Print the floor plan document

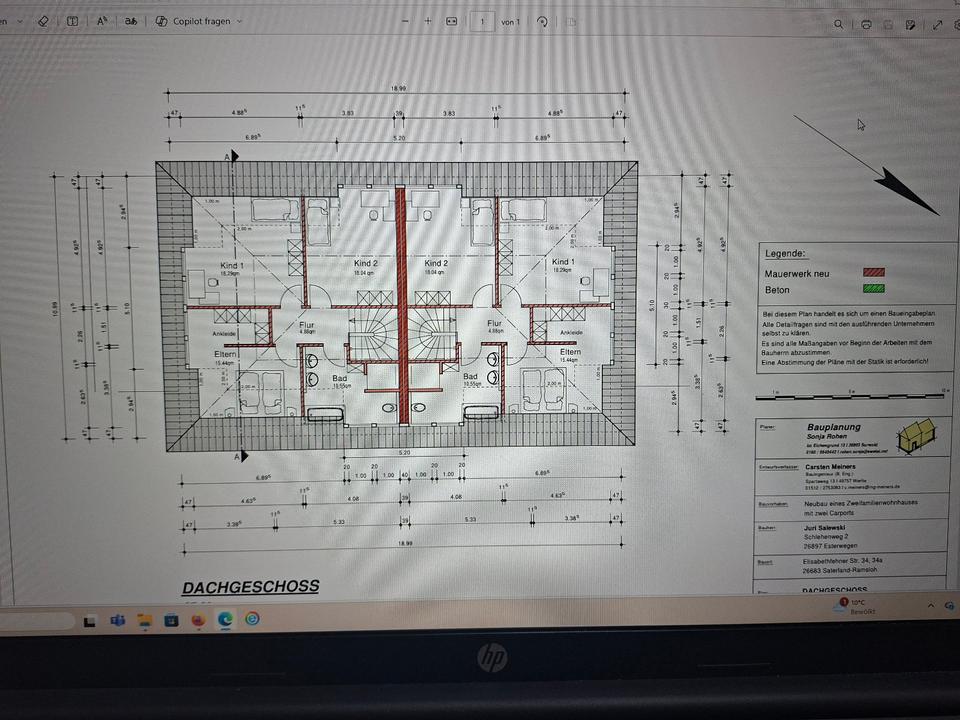click(x=866, y=23)
